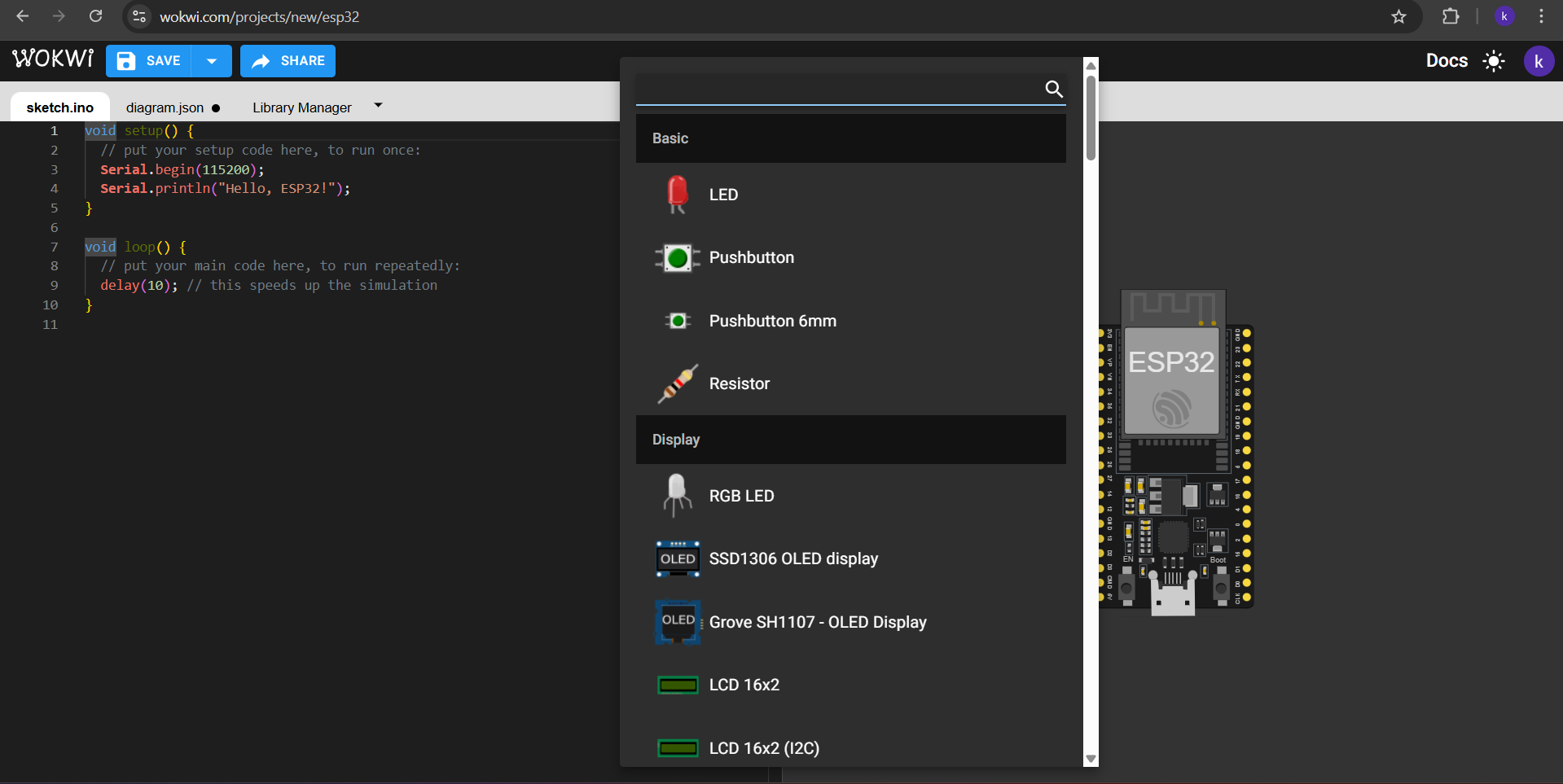Image resolution: width=1563 pixels, height=784 pixels.
Task: Select the Resistor entry label
Action: (x=739, y=383)
